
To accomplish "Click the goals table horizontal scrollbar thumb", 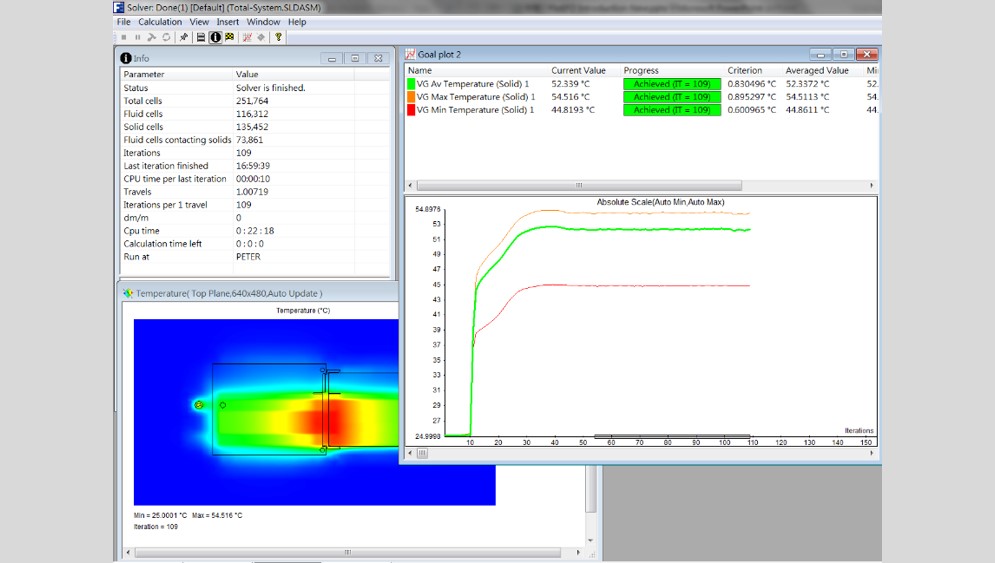I will pyautogui.click(x=579, y=185).
